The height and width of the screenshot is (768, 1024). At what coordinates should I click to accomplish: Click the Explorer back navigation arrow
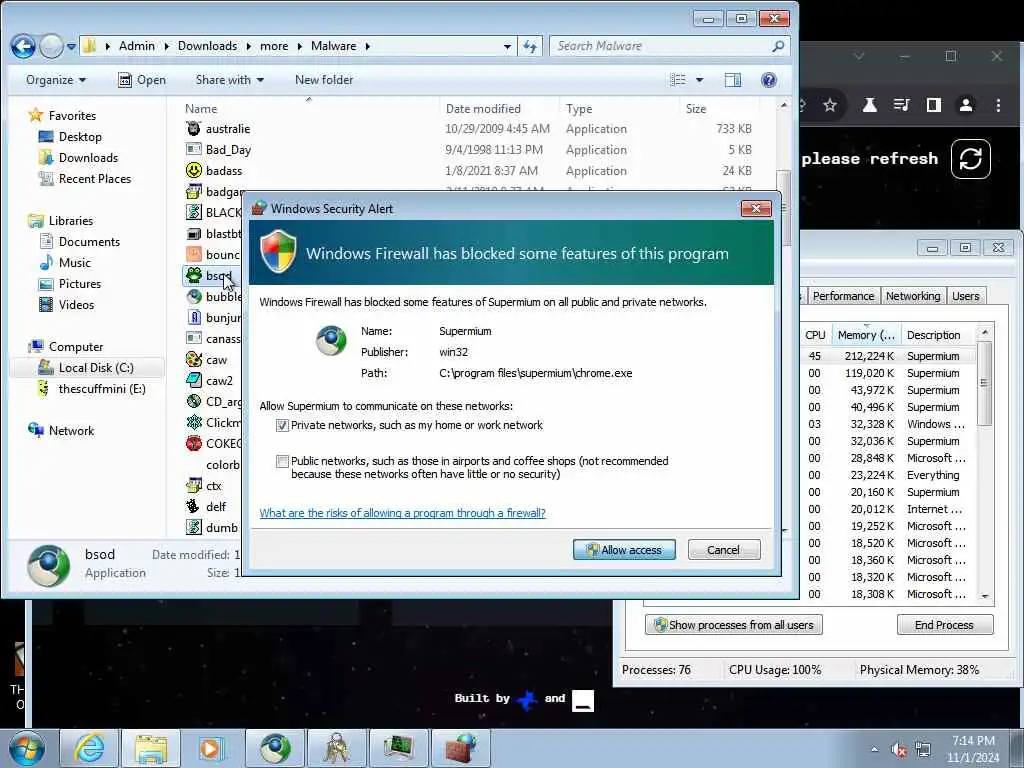(x=23, y=46)
